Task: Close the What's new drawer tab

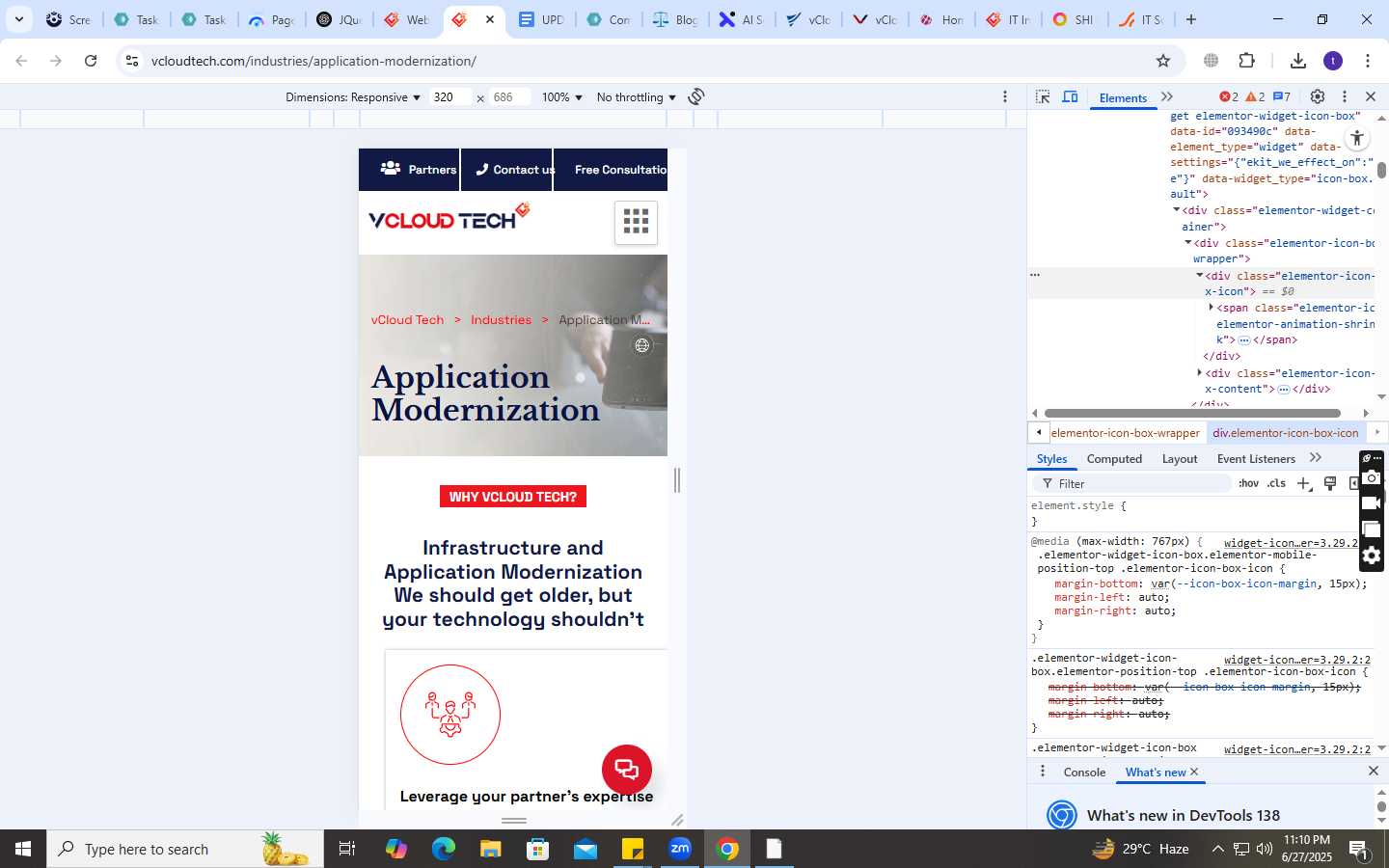Action: point(1194,772)
